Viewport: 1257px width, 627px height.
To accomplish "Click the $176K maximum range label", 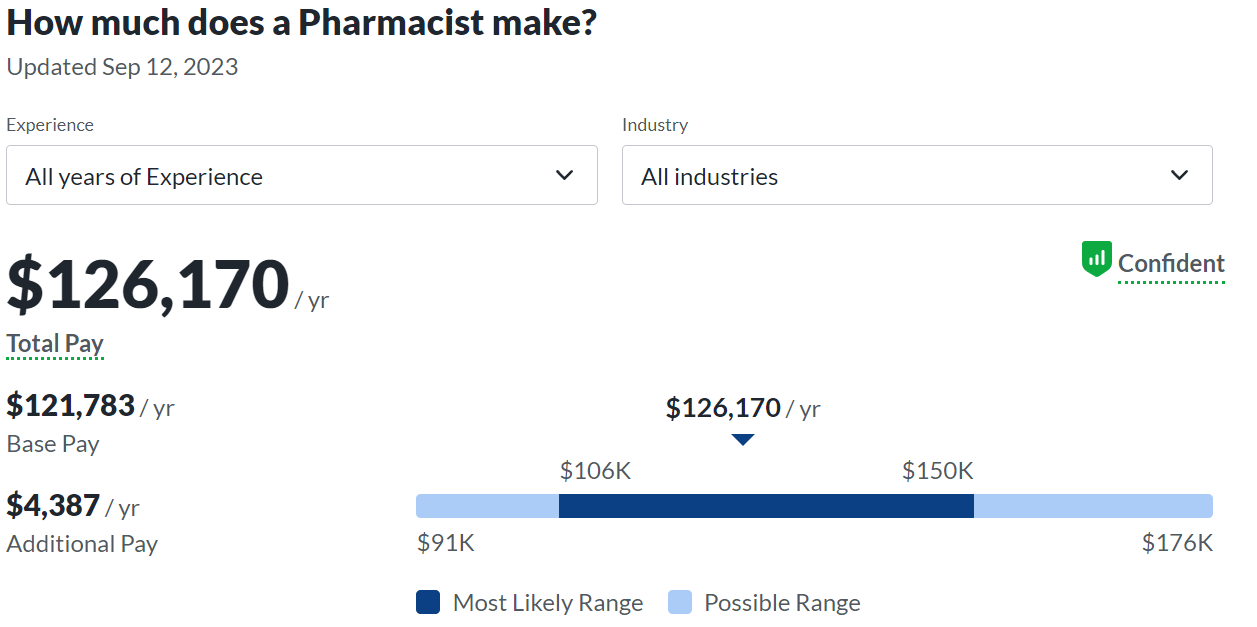I will [x=1177, y=543].
